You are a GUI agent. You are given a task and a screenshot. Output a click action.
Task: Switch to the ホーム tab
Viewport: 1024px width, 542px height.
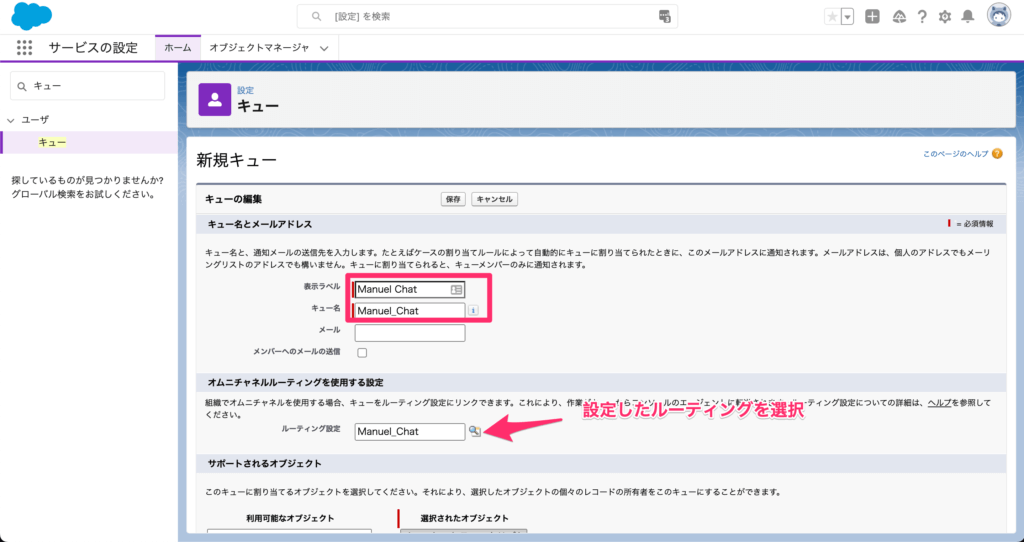click(177, 48)
